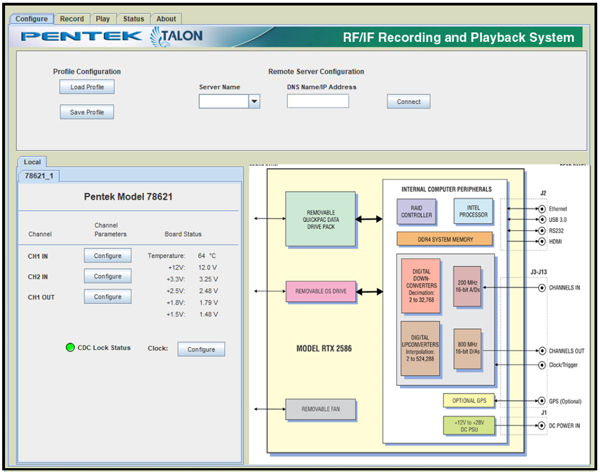Open the Server Name dropdown arrow

click(254, 101)
